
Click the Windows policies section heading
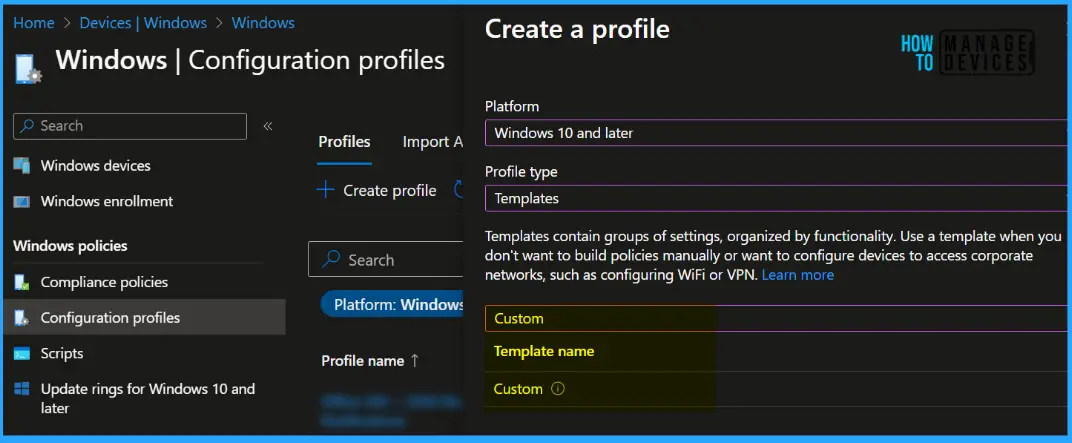pos(70,245)
